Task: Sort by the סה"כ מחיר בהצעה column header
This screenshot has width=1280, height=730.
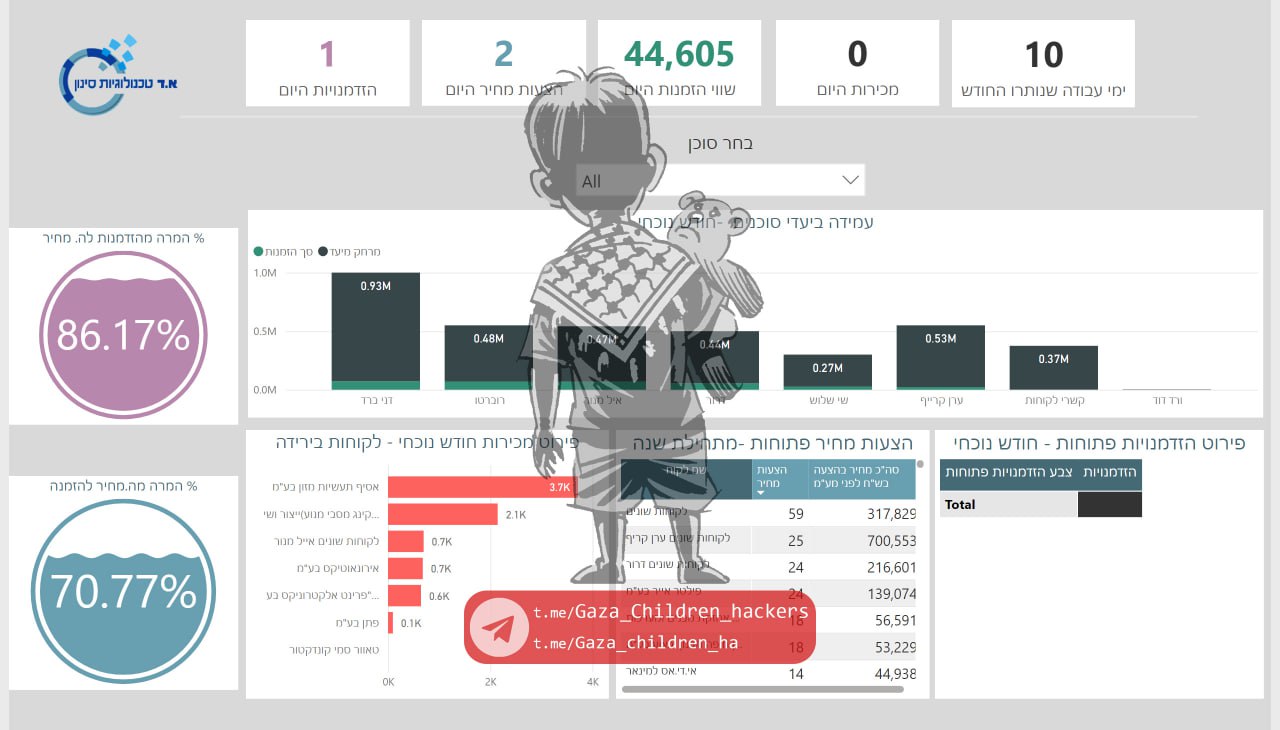Action: click(x=861, y=480)
